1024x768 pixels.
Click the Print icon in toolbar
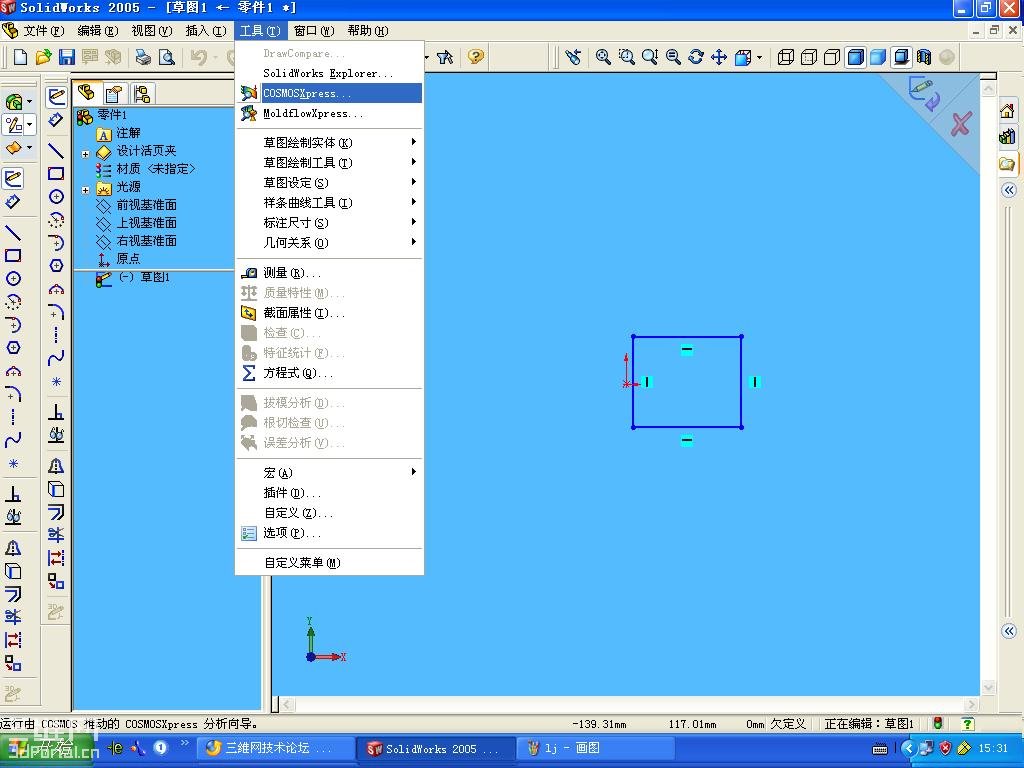pos(143,57)
